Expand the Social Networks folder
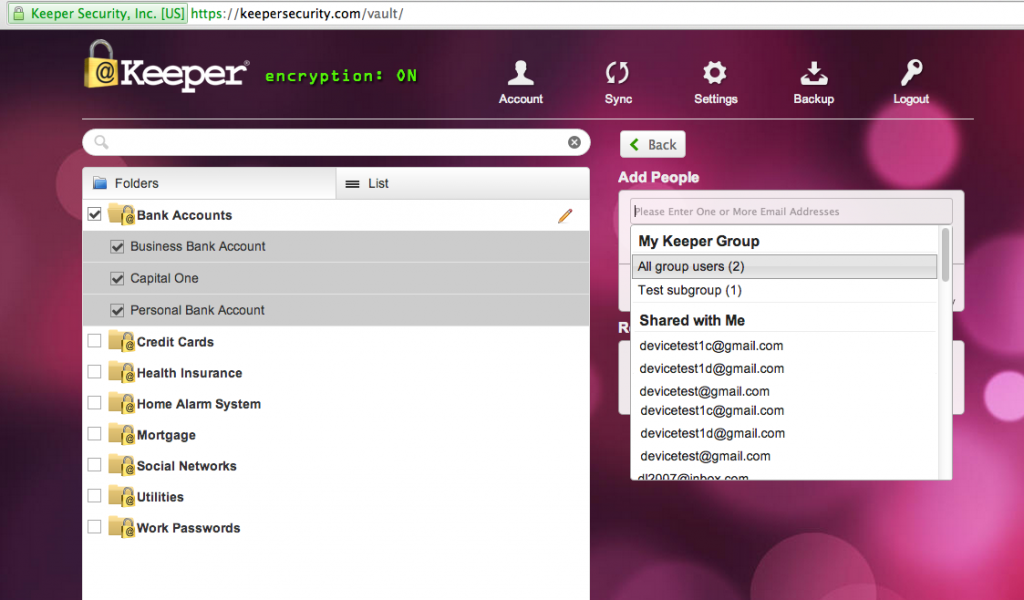Screen dimensions: 1024x600 point(186,466)
